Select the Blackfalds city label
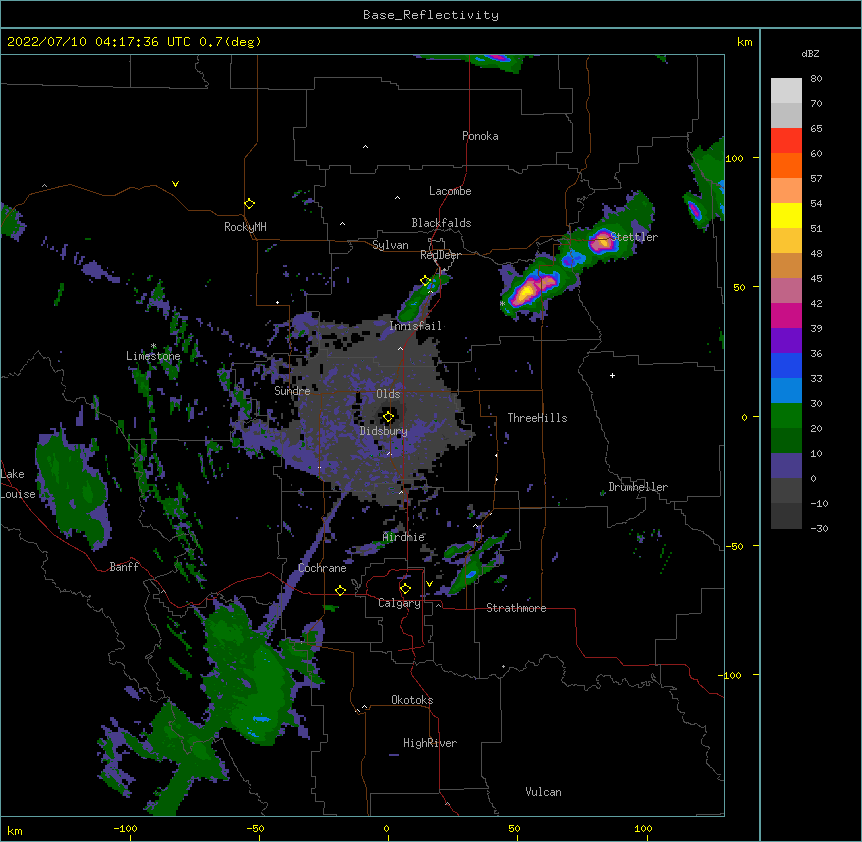Image resolution: width=862 pixels, height=842 pixels. [441, 223]
